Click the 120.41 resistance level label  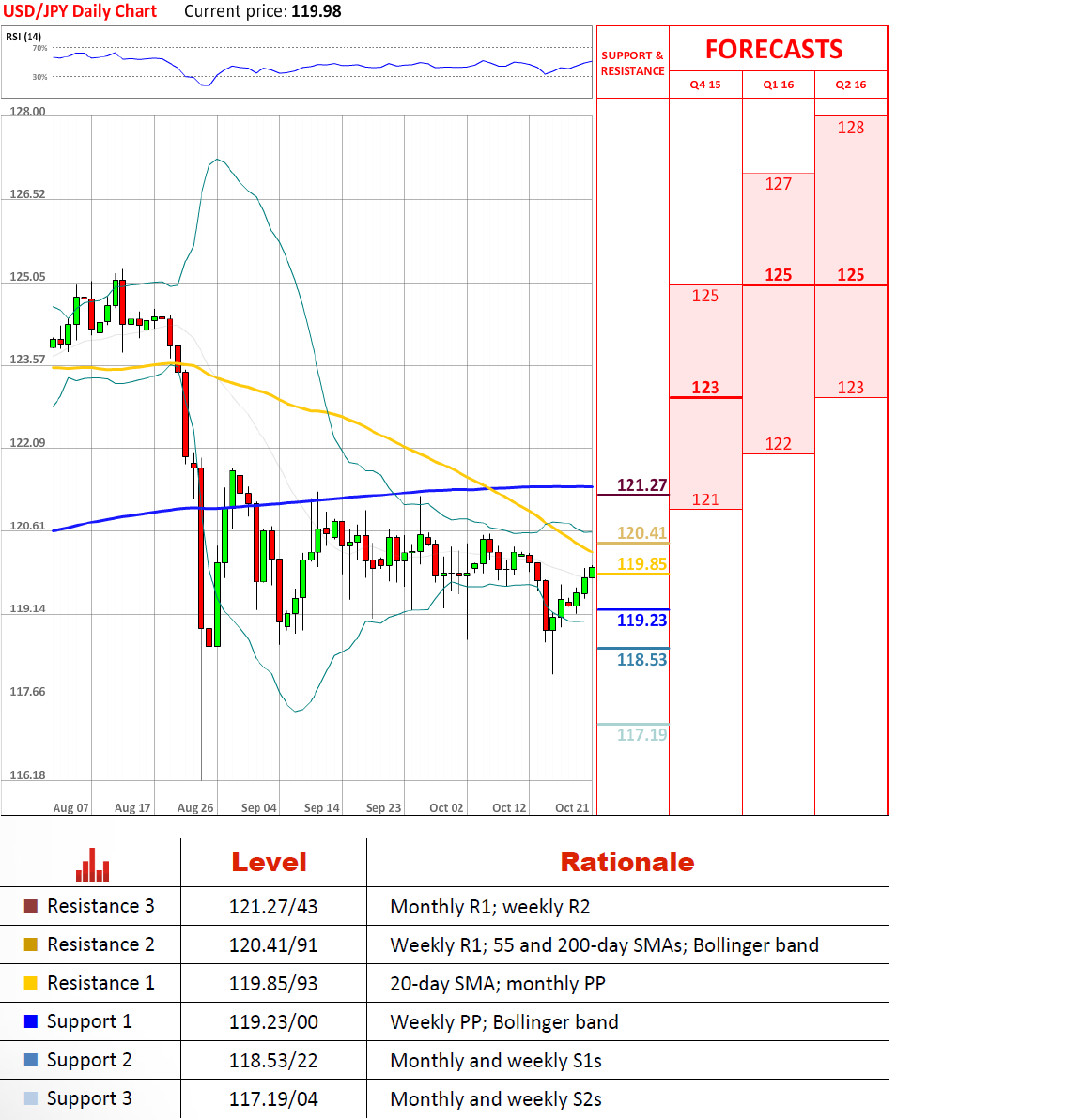[641, 533]
